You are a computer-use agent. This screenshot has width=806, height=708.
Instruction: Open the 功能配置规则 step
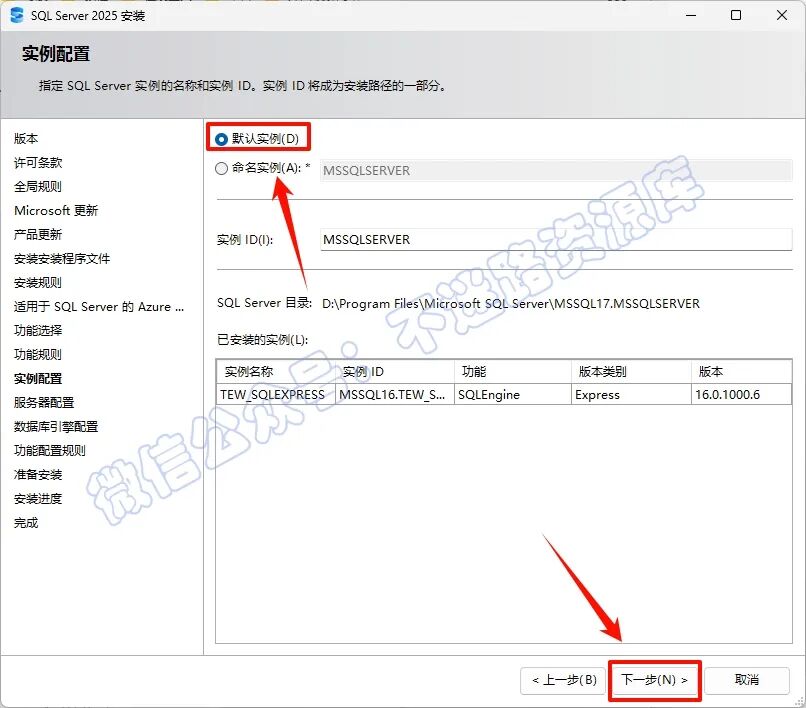tap(50, 450)
